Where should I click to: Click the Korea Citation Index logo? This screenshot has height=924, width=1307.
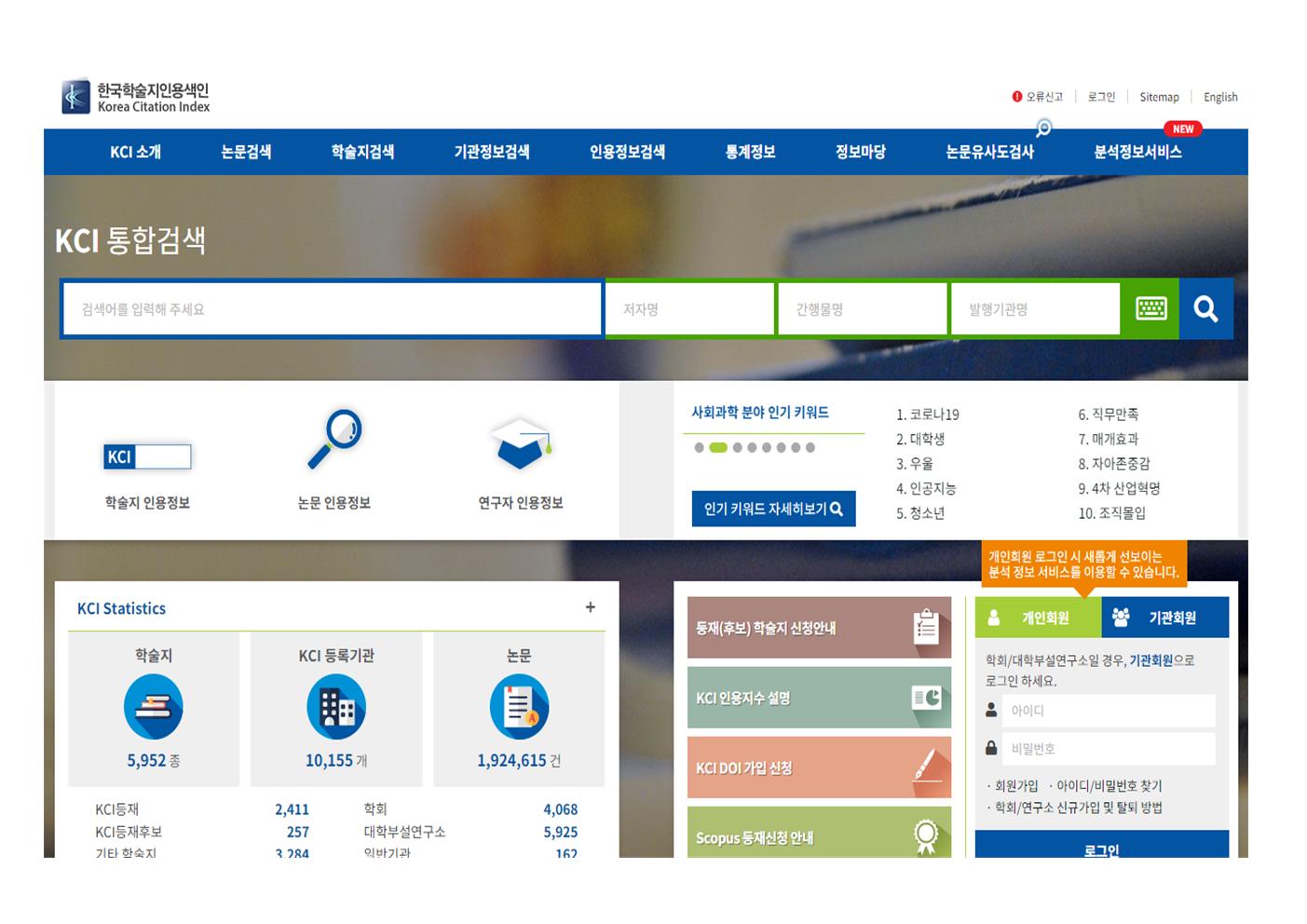pyautogui.click(x=136, y=97)
